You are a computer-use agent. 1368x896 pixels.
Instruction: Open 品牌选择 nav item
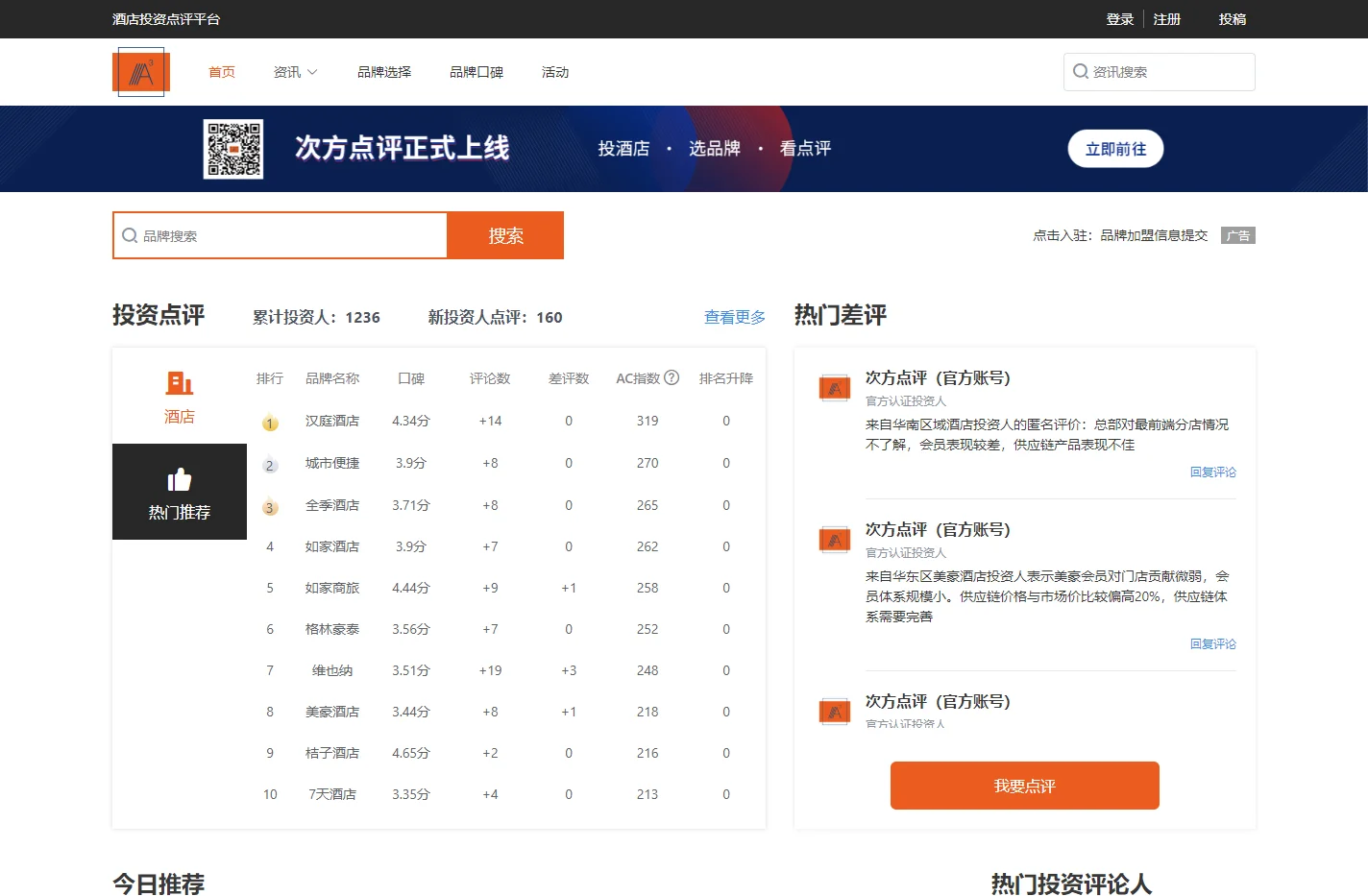384,72
